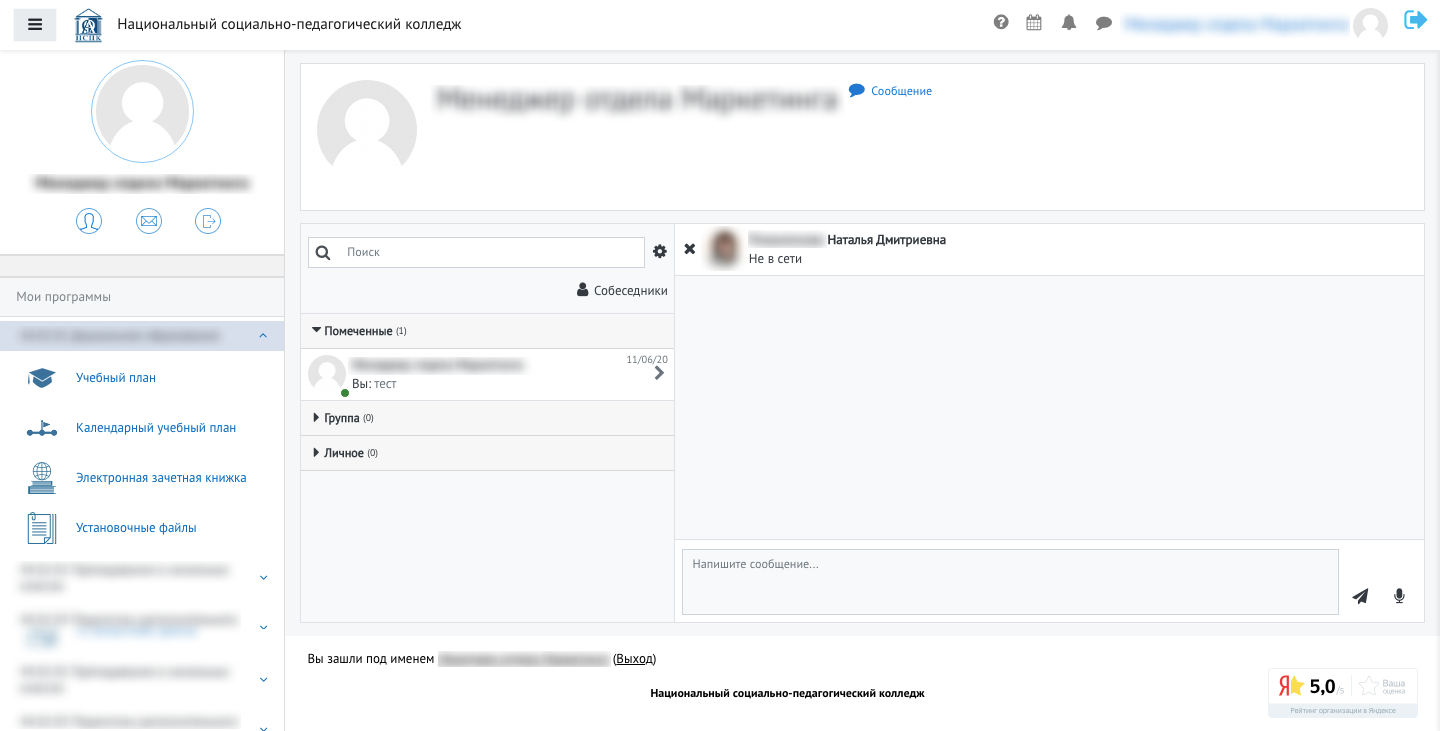Click the envelope icon under the profile photo

(x=149, y=221)
